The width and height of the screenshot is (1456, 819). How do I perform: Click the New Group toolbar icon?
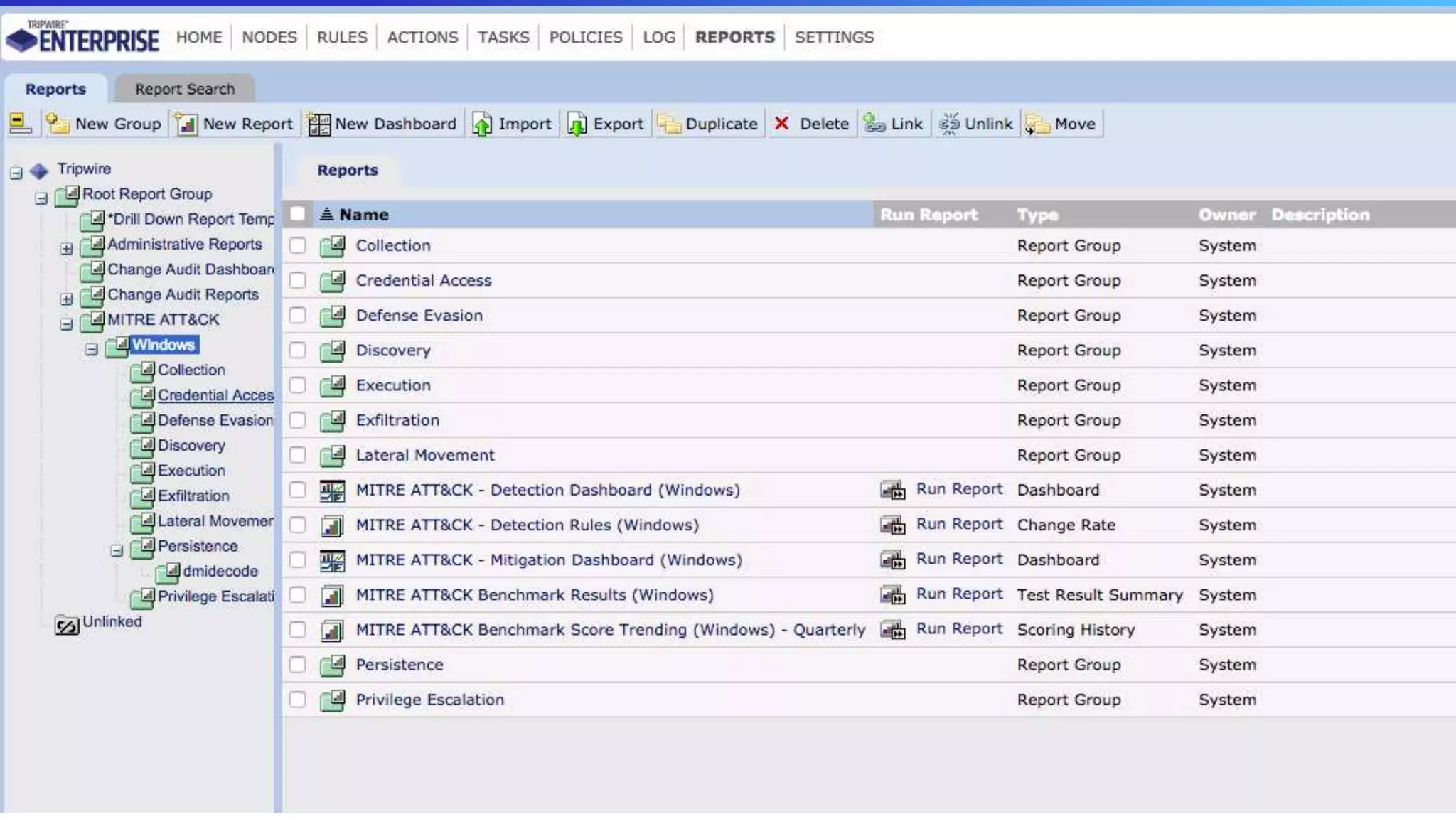[57, 124]
